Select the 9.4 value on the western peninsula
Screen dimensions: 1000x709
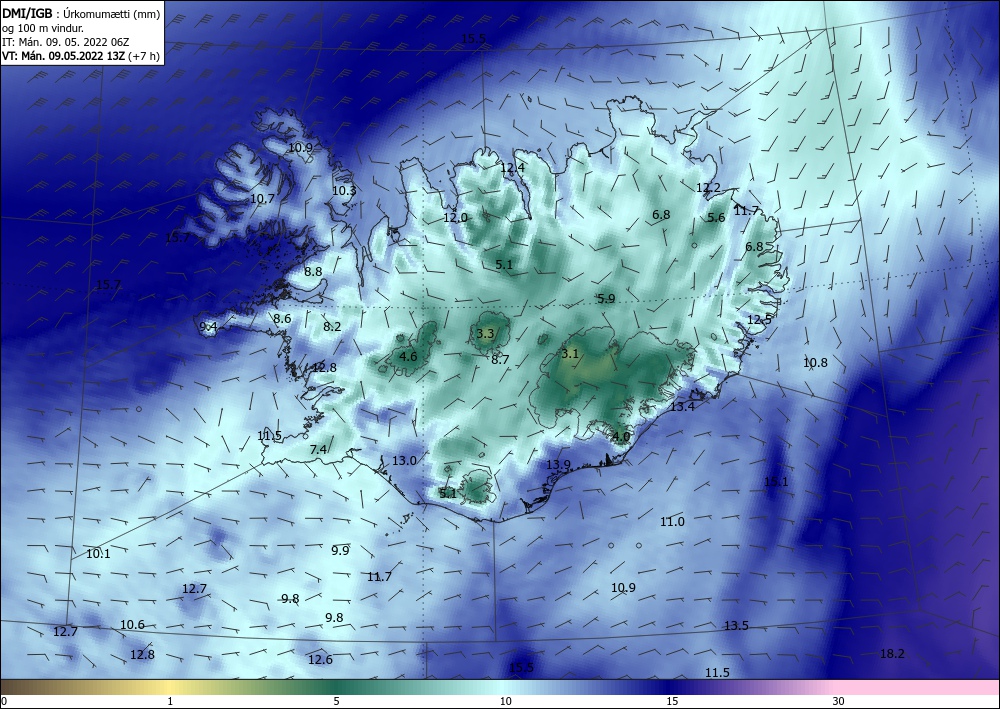pyautogui.click(x=208, y=326)
